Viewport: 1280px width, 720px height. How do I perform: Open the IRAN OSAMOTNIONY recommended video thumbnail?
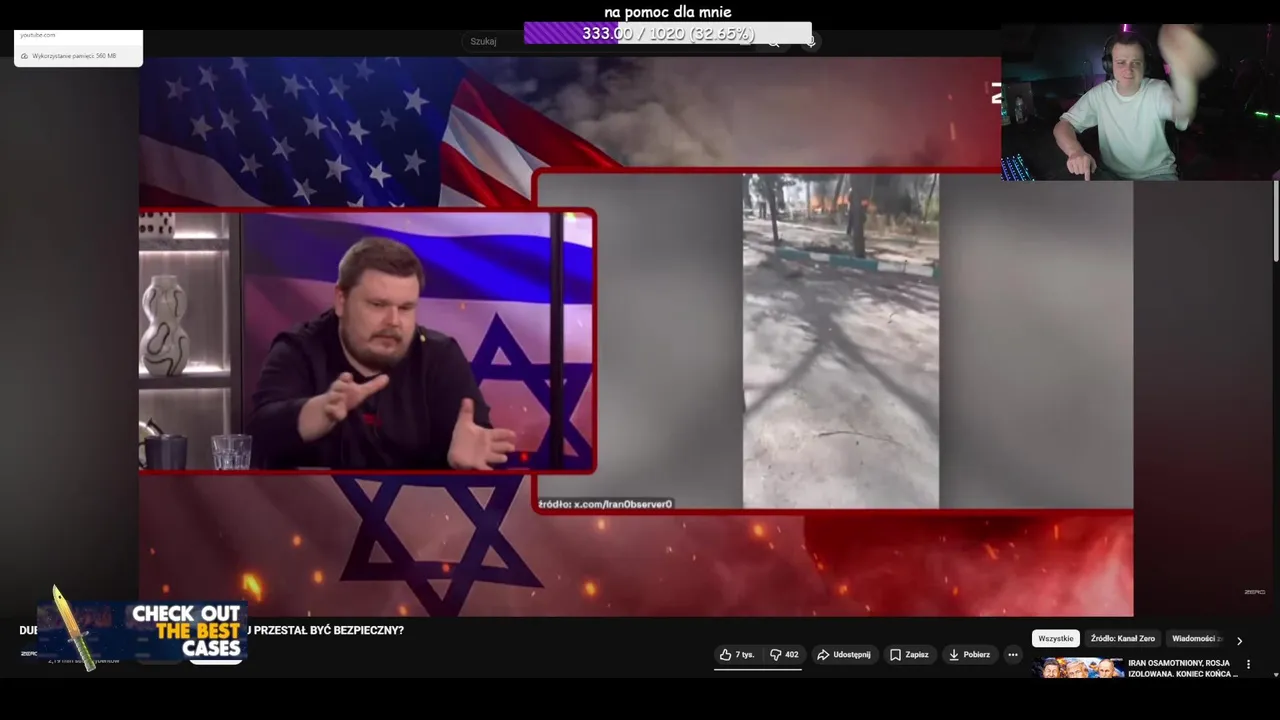(1078, 668)
